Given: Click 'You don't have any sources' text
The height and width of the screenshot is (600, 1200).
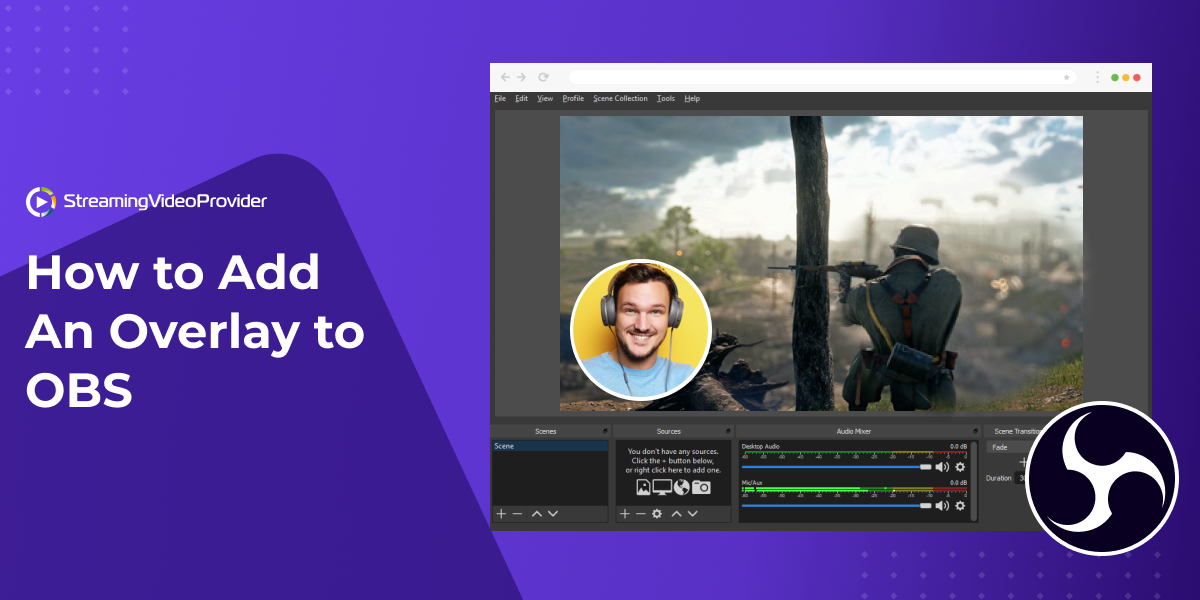Looking at the screenshot, I should 673,452.
